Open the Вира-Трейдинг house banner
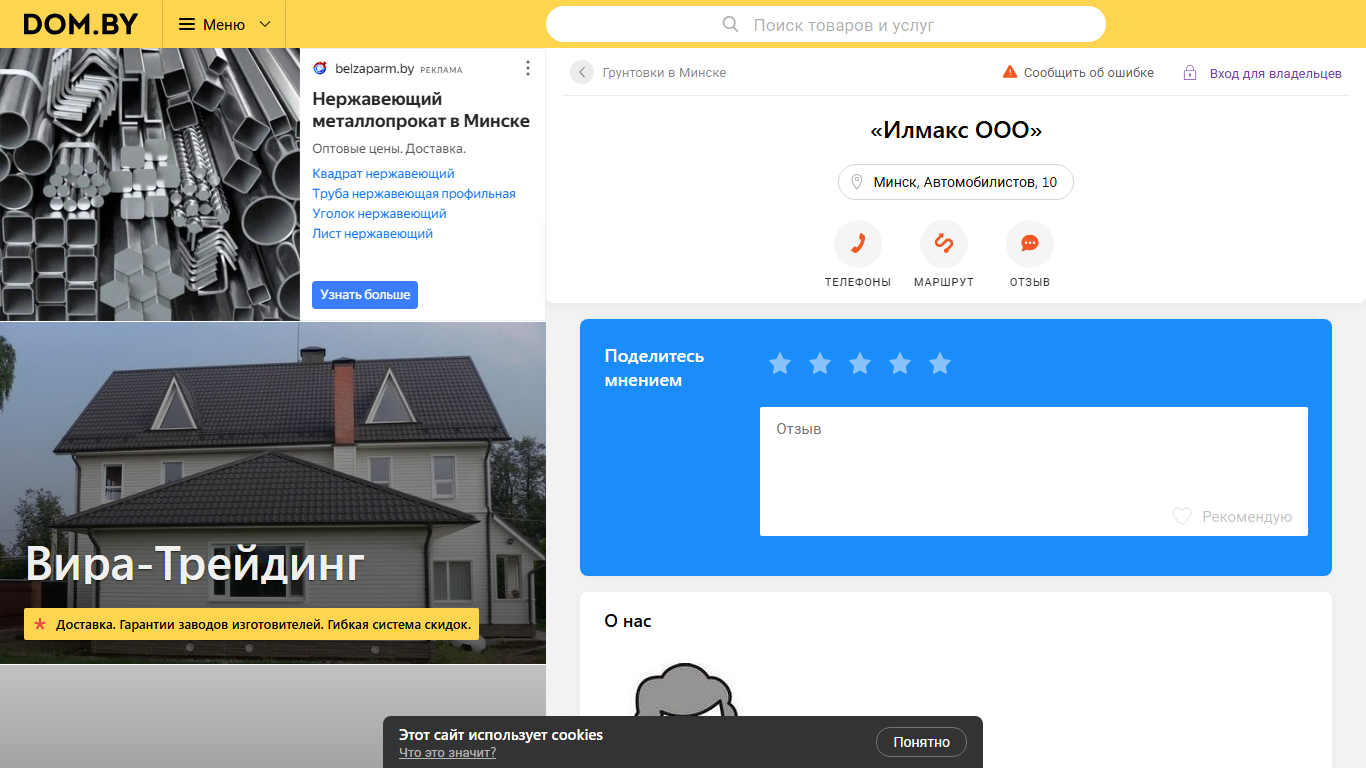Image resolution: width=1366 pixels, height=768 pixels. pyautogui.click(x=273, y=493)
